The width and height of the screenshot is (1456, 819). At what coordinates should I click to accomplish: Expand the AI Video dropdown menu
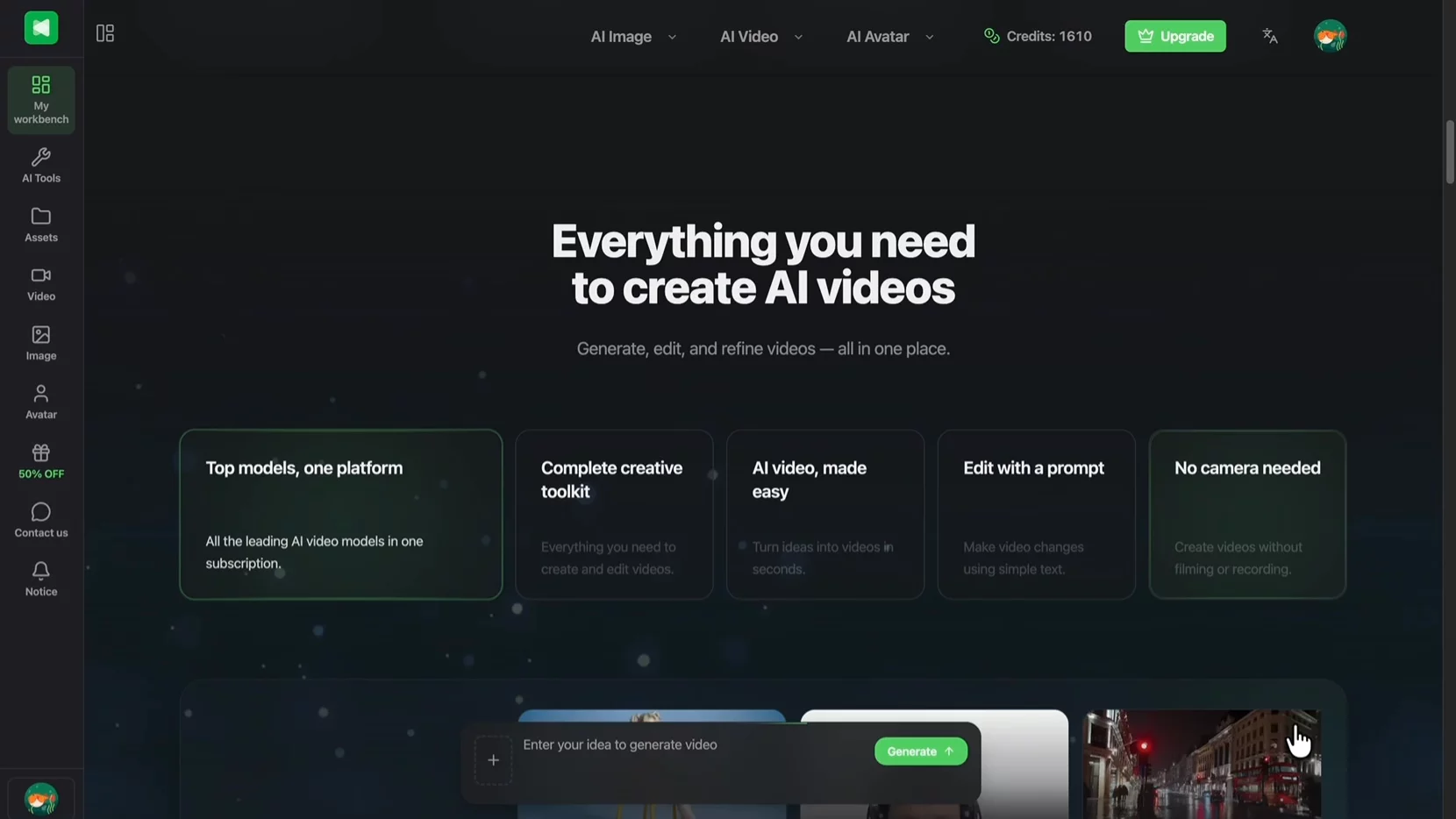[x=761, y=37]
